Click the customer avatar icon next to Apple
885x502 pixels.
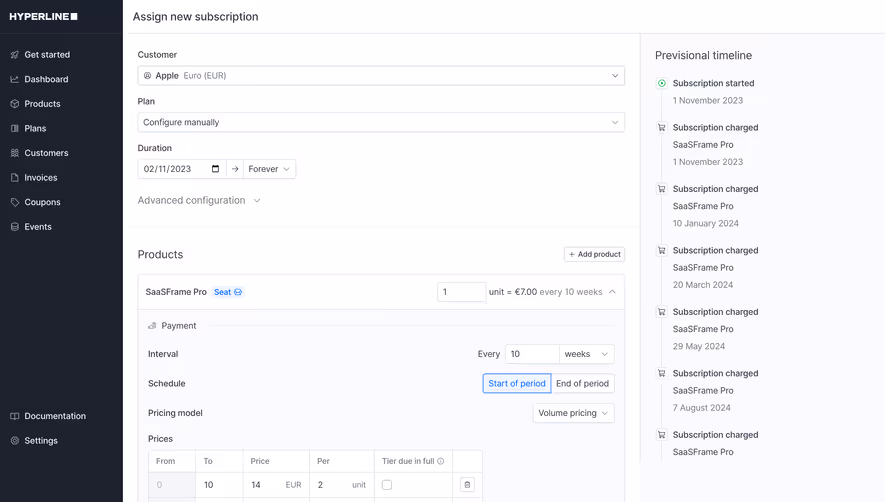tap(147, 76)
